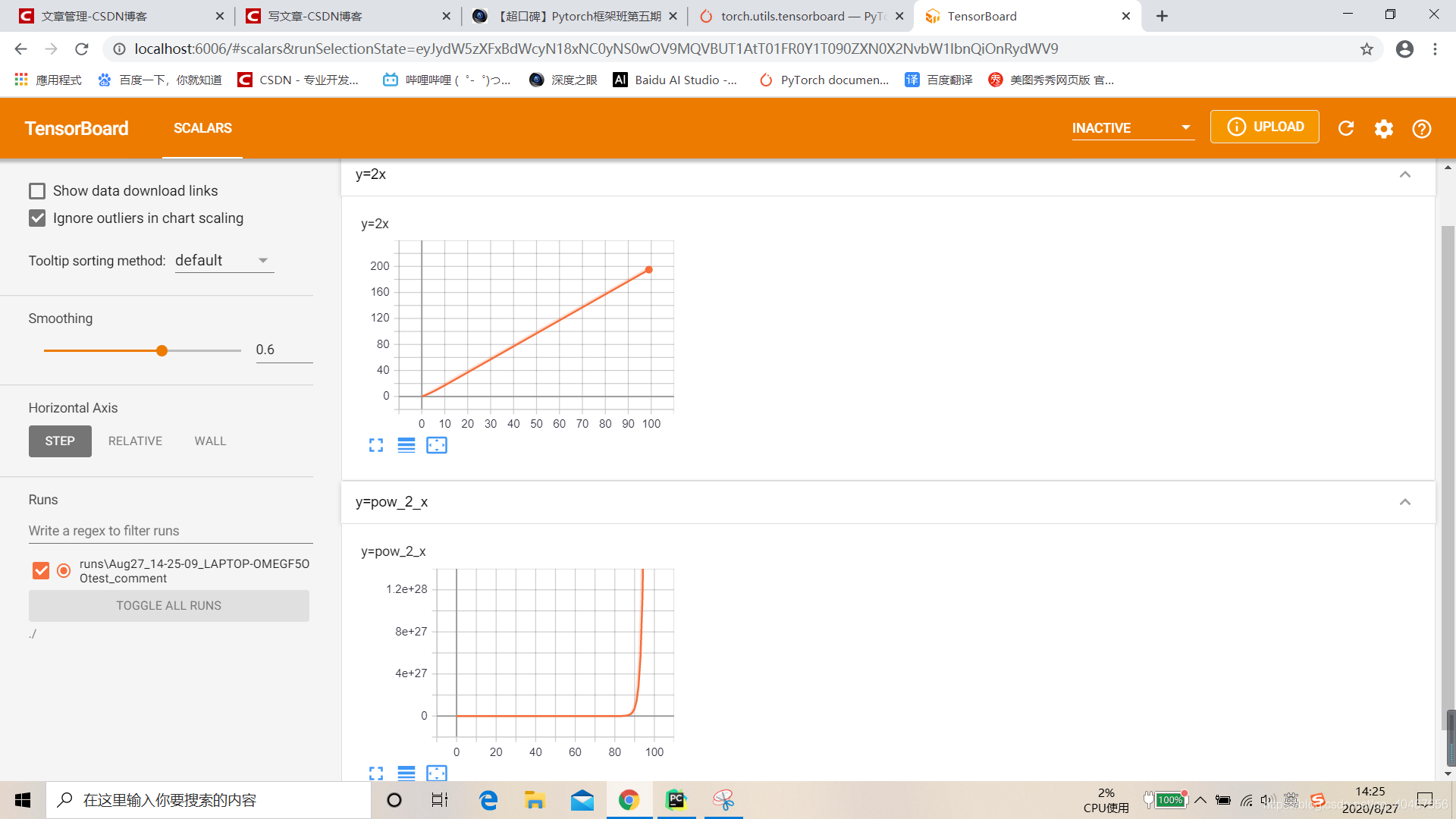
Task: Click the RELATIVE horizontal axis option
Action: tap(134, 440)
